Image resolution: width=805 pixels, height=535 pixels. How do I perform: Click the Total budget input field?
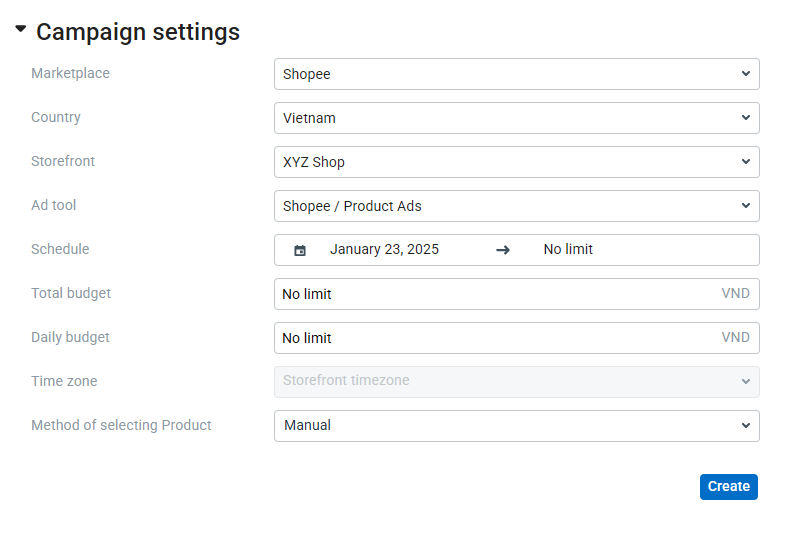[490, 294]
